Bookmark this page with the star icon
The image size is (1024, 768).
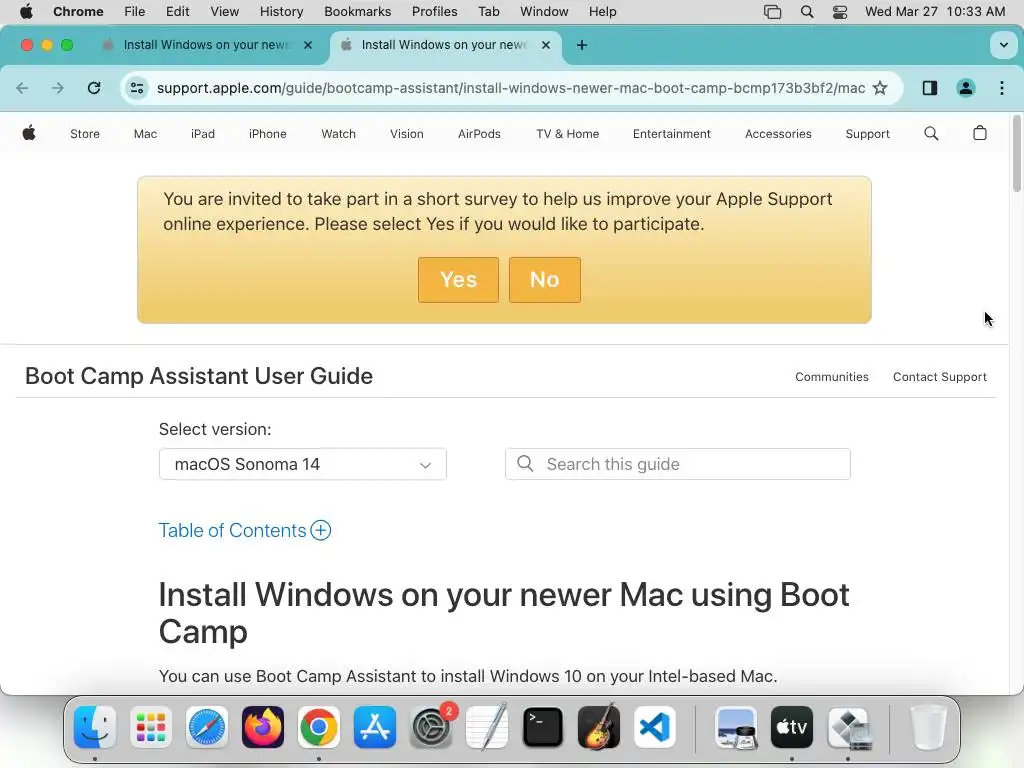coord(880,88)
